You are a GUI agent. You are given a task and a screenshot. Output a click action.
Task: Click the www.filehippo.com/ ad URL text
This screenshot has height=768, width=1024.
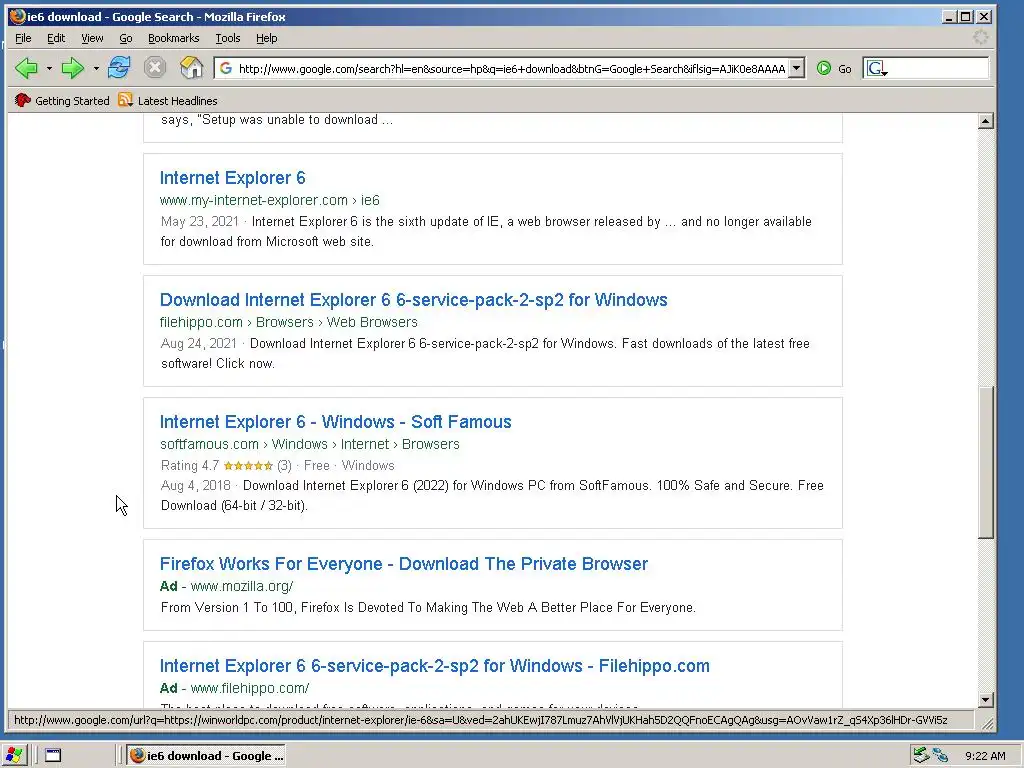249,688
